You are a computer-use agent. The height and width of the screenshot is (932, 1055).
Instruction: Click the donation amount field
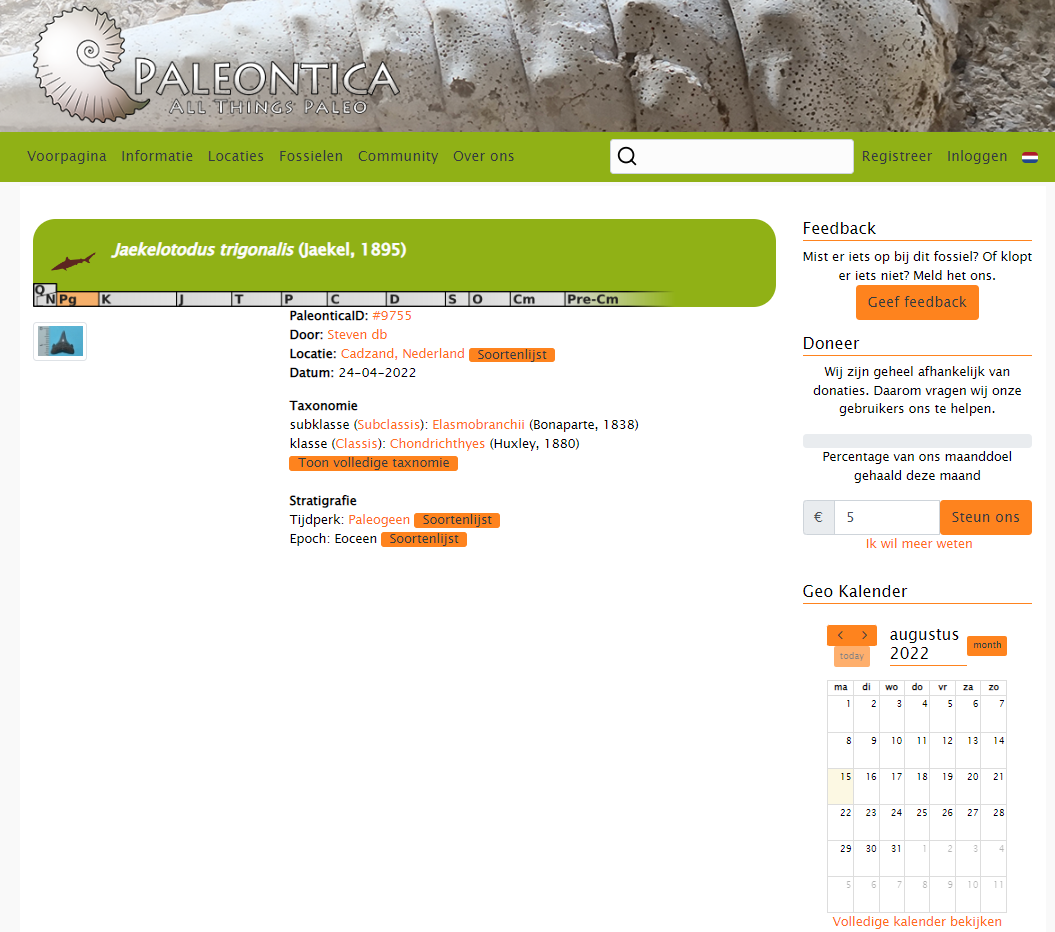click(886, 517)
